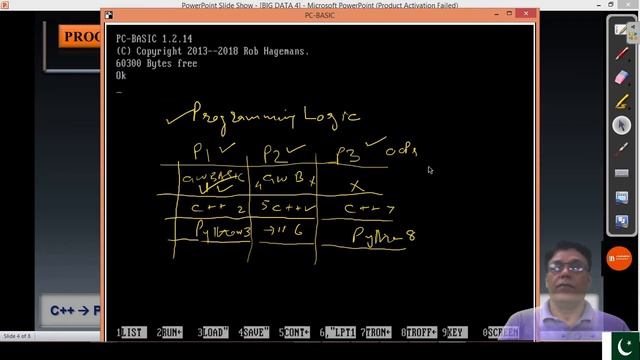Click the '60300 Bytes free' line

click(x=156, y=63)
